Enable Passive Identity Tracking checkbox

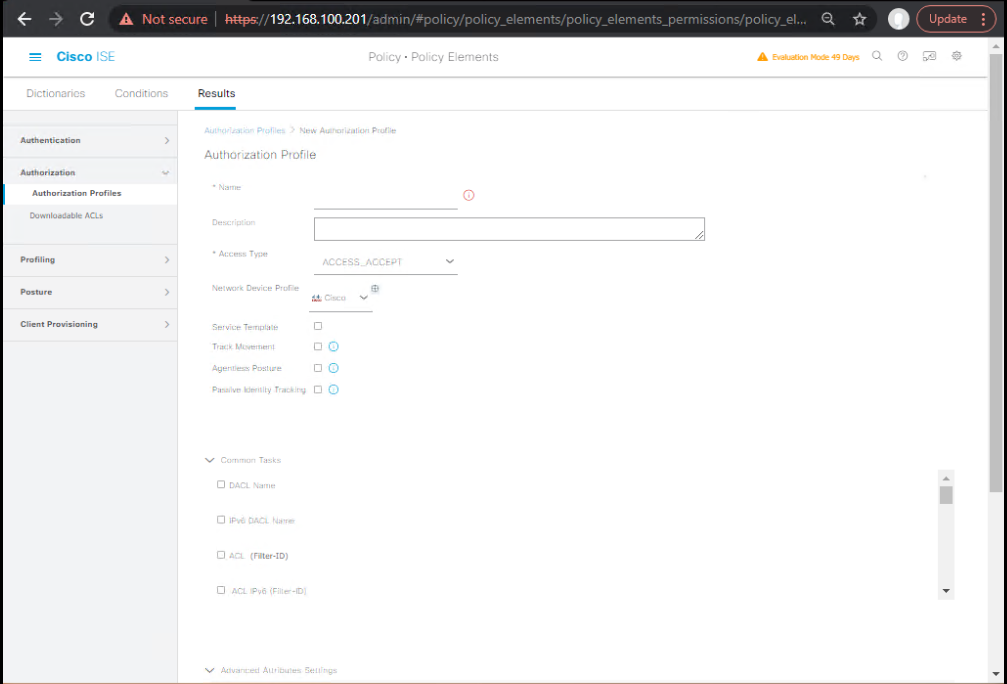point(318,390)
